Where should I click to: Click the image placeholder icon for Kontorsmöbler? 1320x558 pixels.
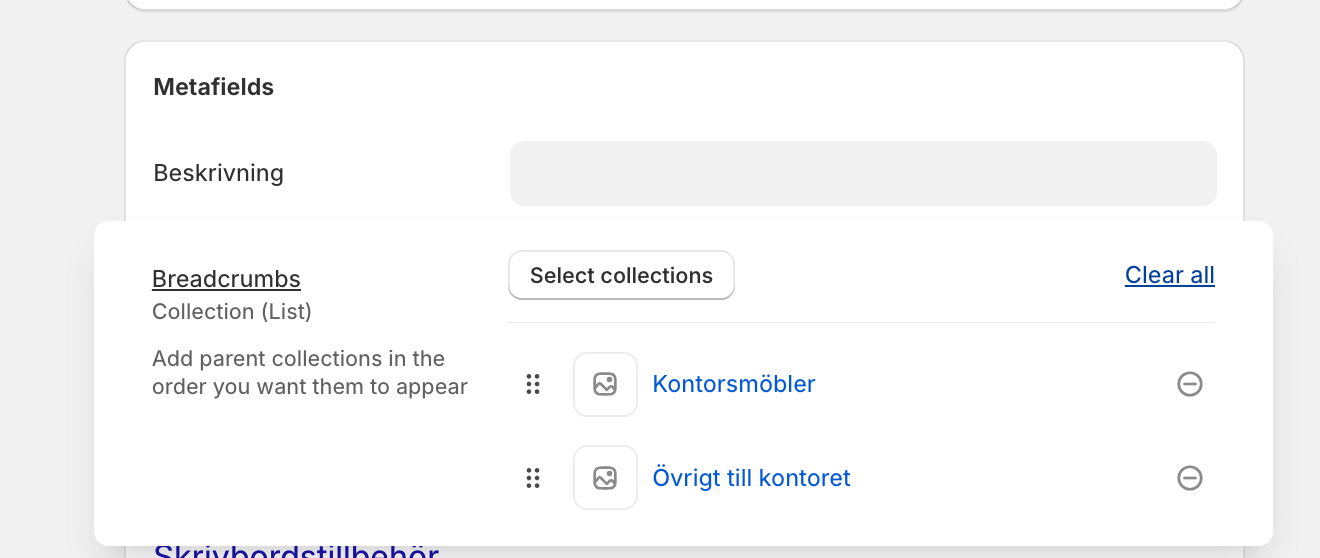coord(605,384)
